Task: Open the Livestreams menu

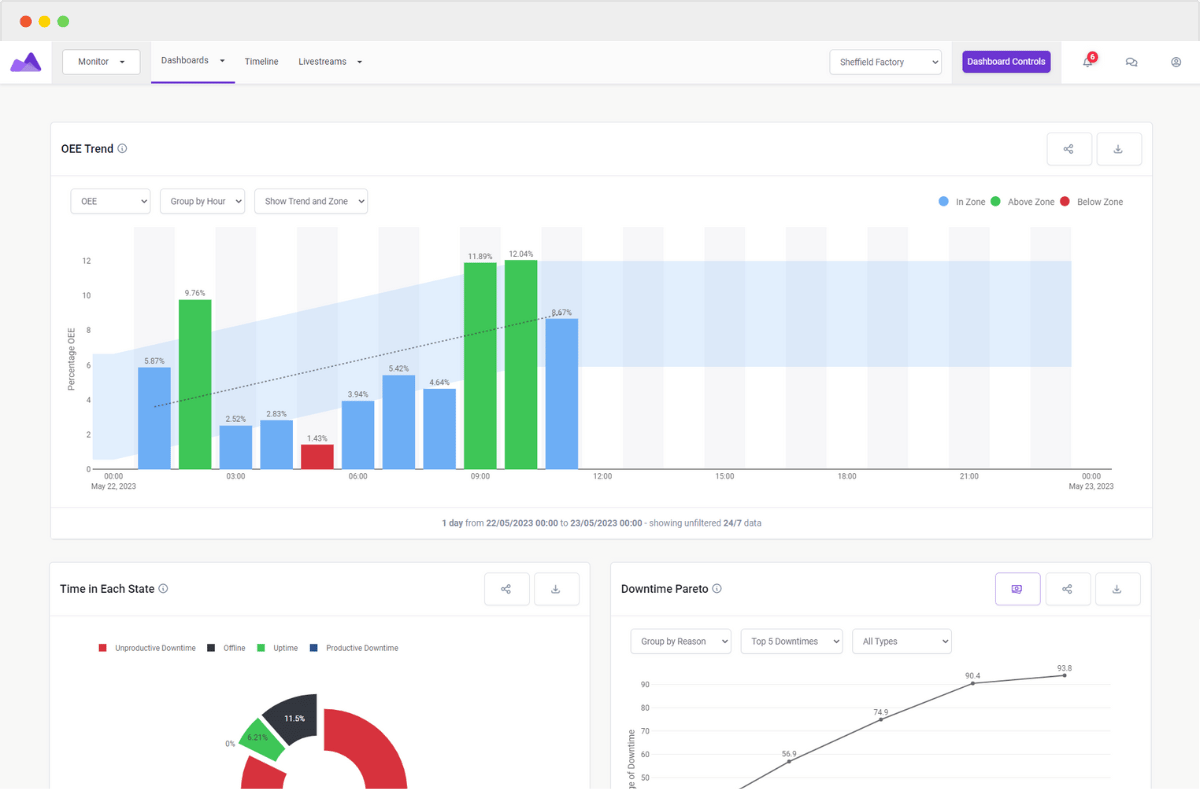Action: pos(330,62)
